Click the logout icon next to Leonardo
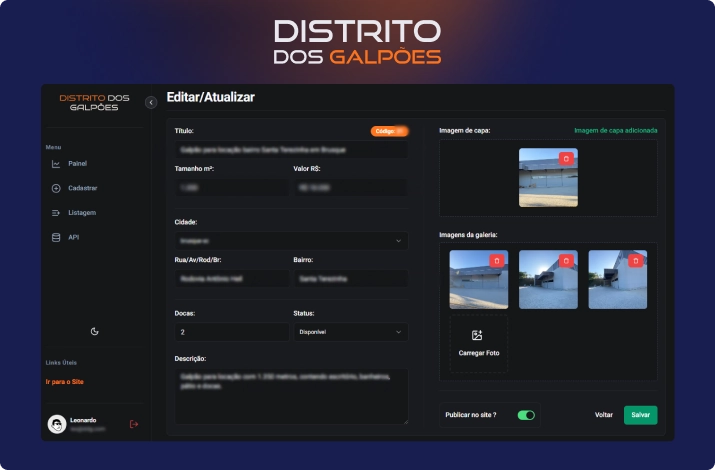 point(134,424)
